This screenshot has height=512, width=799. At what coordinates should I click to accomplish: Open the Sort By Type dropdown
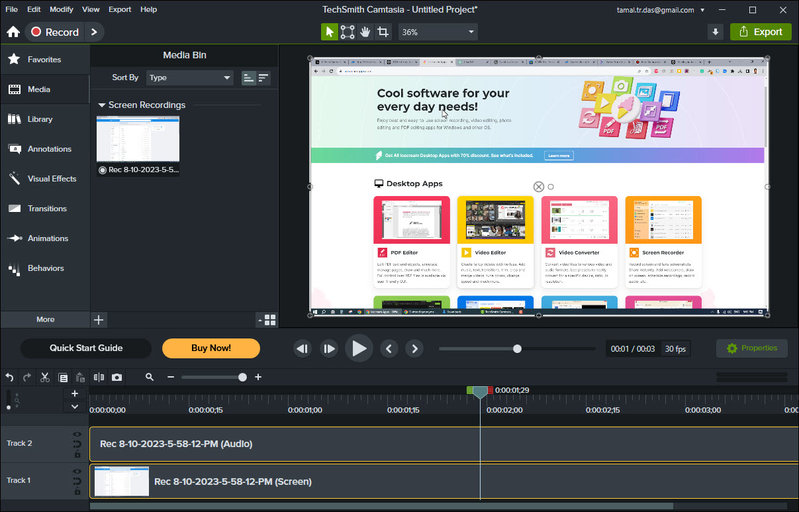[190, 78]
